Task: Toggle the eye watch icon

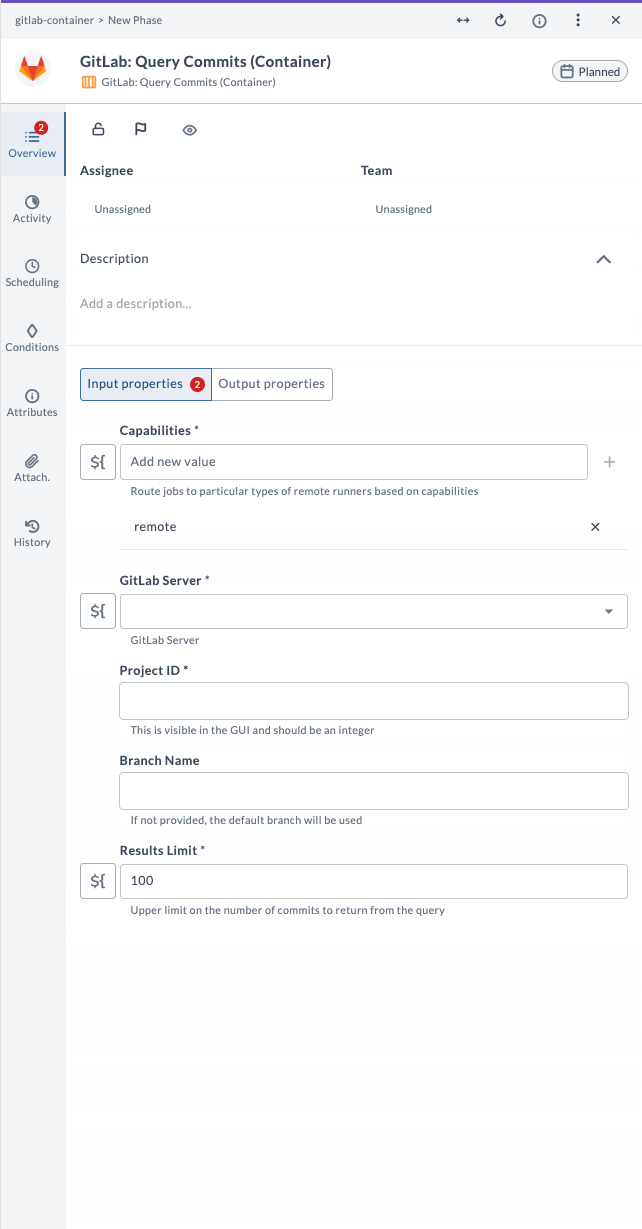Action: click(x=190, y=130)
